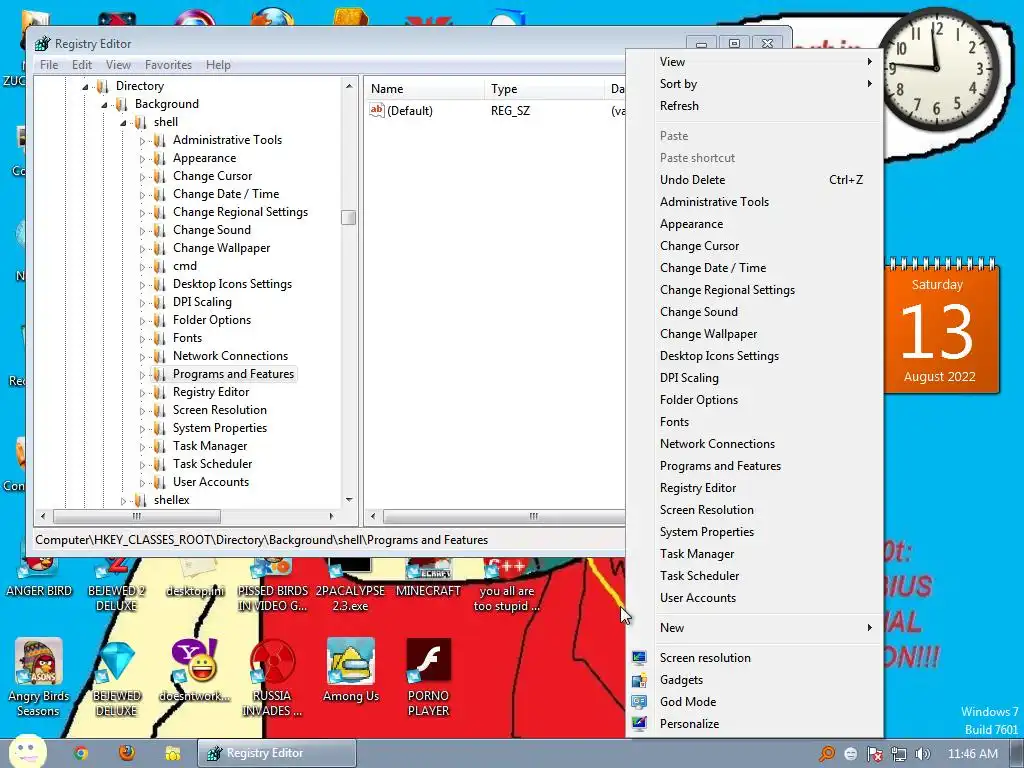Collapse the Directory tree node
This screenshot has height=768, width=1024.
tap(85, 87)
